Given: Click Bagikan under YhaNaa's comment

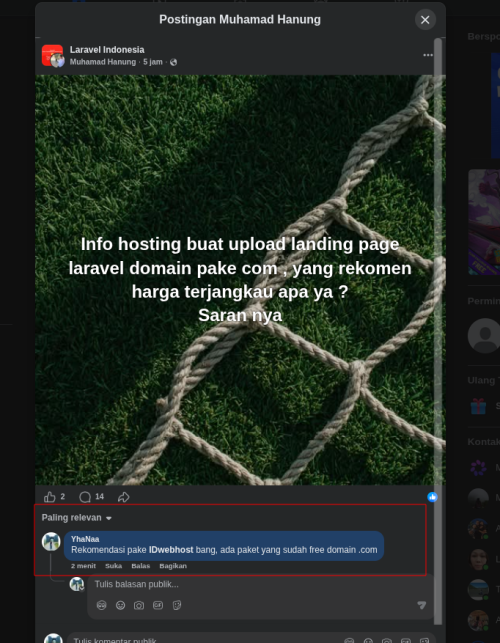Looking at the screenshot, I should point(173,566).
